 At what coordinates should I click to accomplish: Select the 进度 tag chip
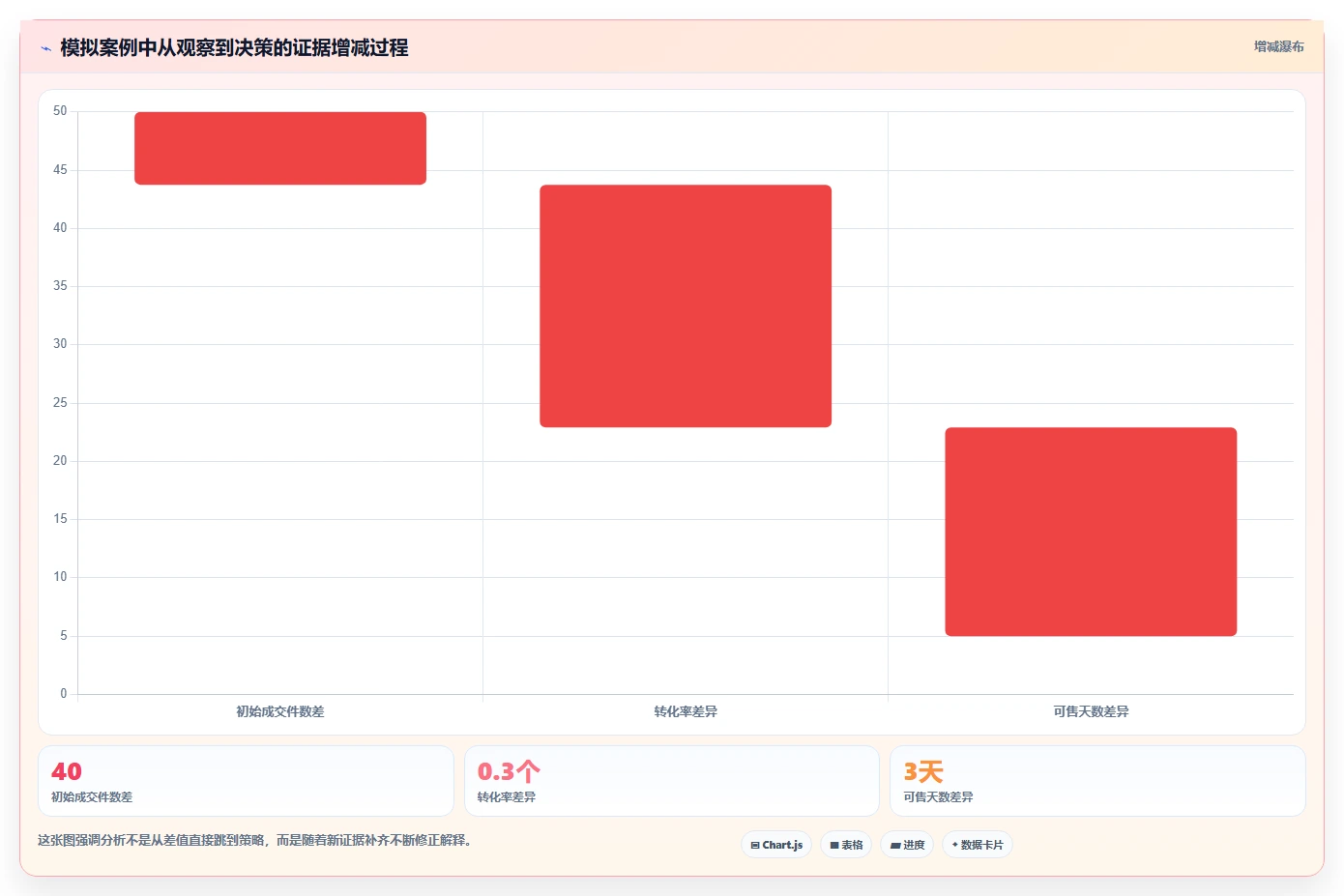[907, 845]
